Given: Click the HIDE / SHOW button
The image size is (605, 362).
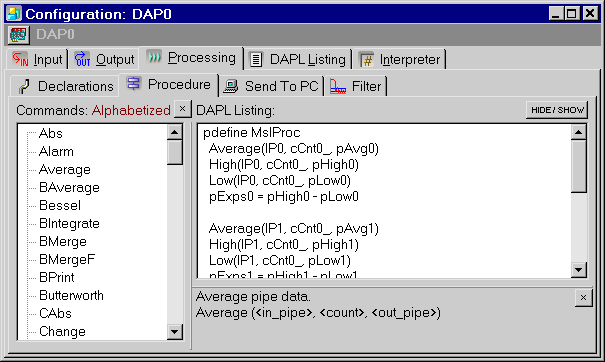Looking at the screenshot, I should tap(557, 110).
